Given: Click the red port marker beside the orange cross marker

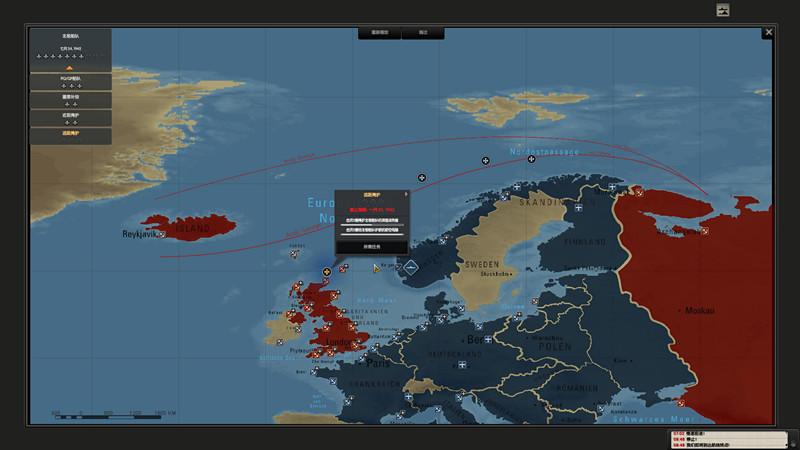Looking at the screenshot, I should click(x=343, y=268).
